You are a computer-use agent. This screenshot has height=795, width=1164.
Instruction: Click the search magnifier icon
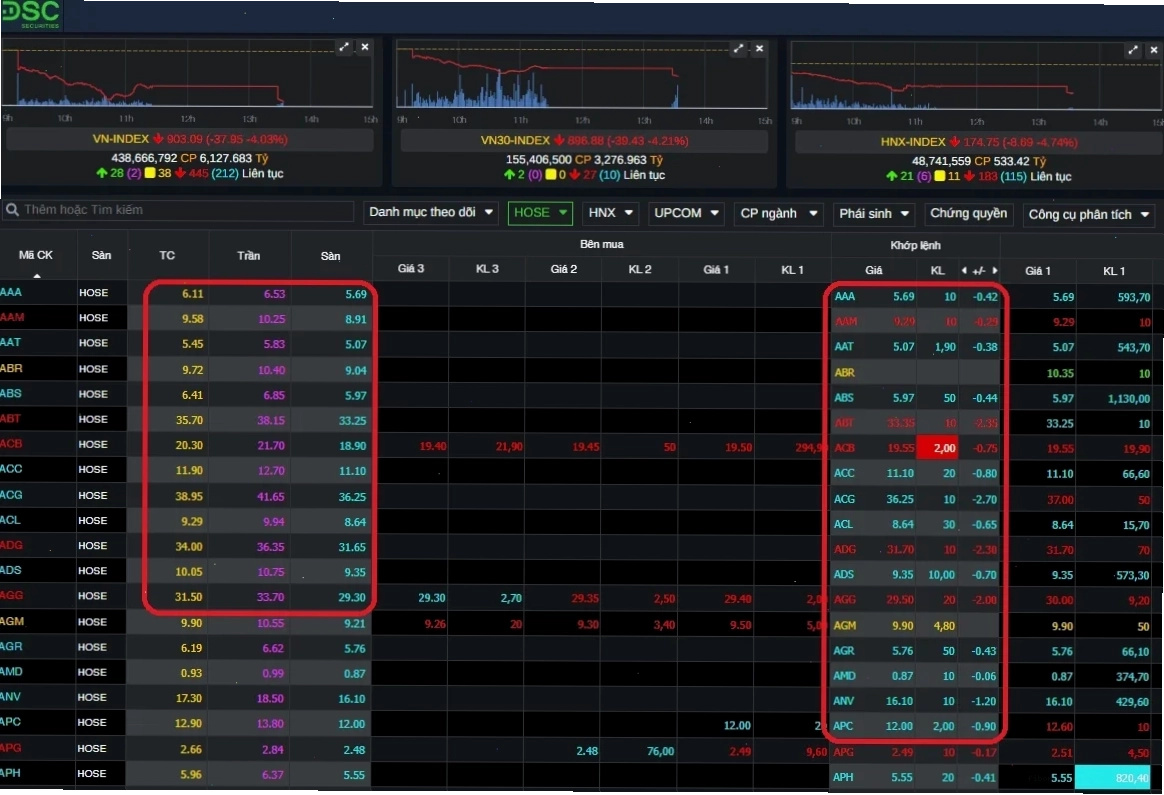tap(12, 210)
